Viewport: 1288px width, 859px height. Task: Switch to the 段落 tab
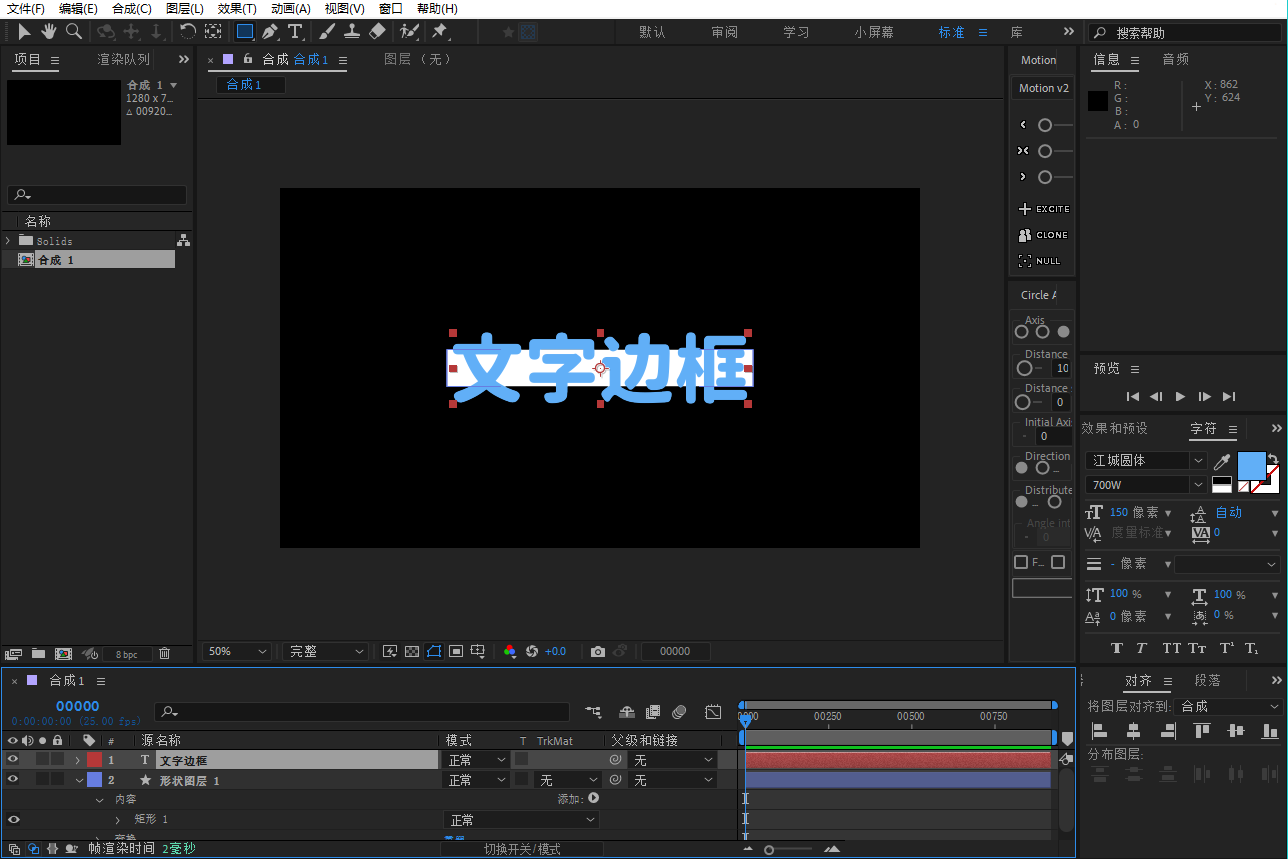1207,680
